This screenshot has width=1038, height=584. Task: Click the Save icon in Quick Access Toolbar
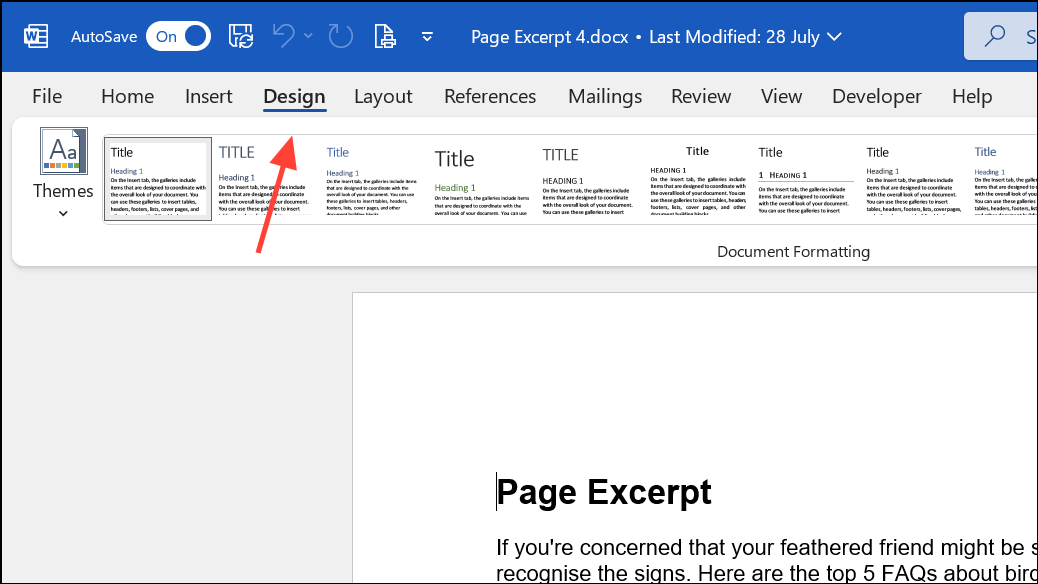pyautogui.click(x=240, y=35)
